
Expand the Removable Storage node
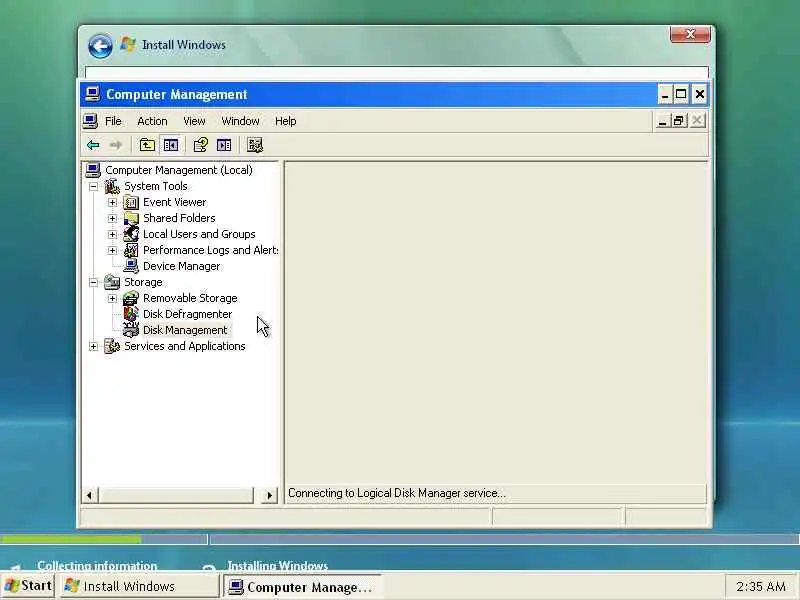click(112, 298)
